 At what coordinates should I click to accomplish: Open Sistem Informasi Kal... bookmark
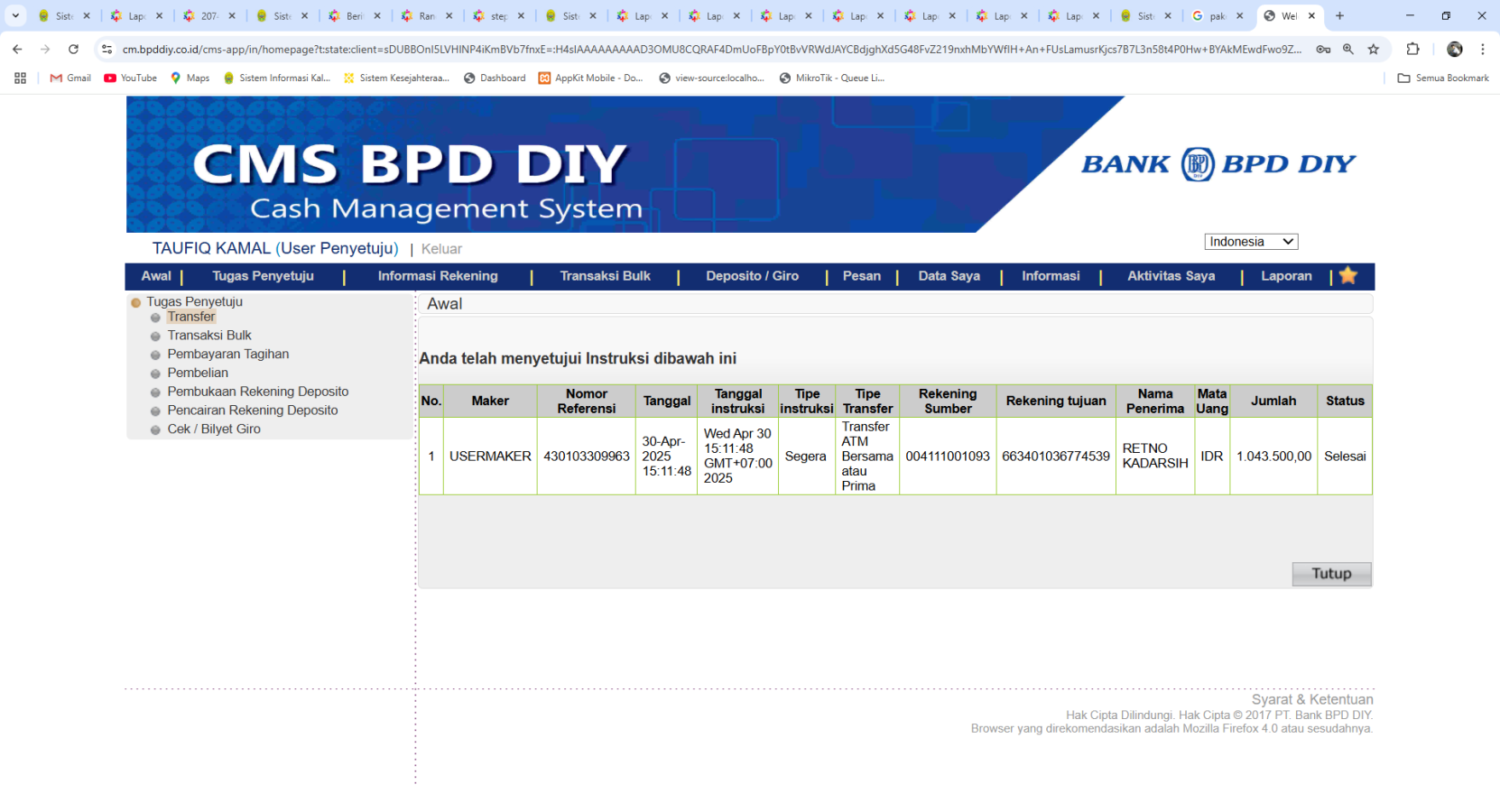click(x=276, y=78)
